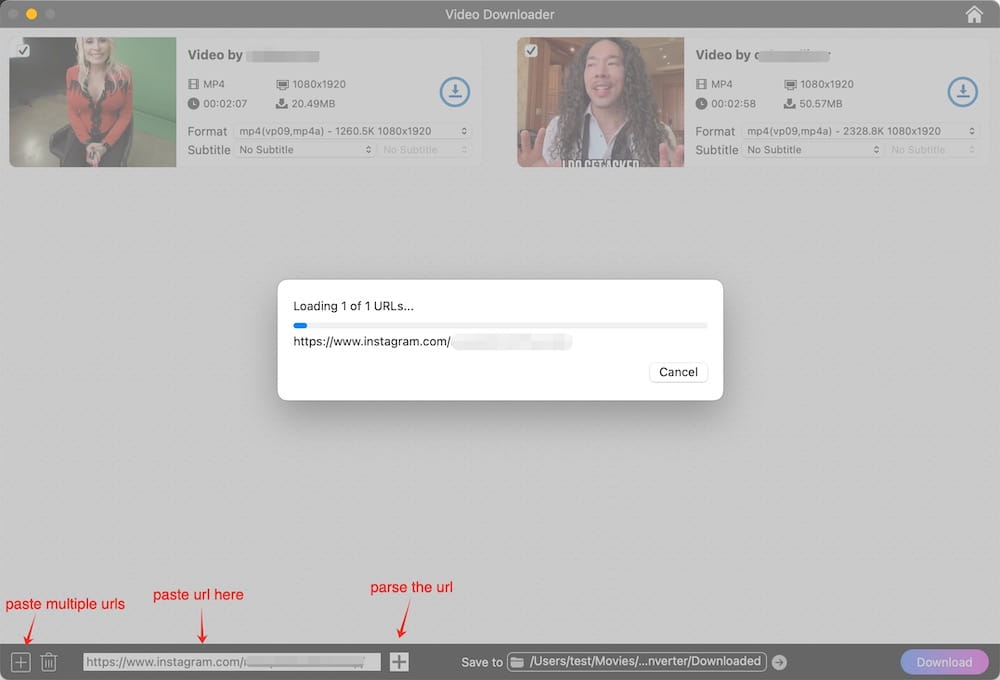
Task: Click the download icon for the second video
Action: click(963, 92)
